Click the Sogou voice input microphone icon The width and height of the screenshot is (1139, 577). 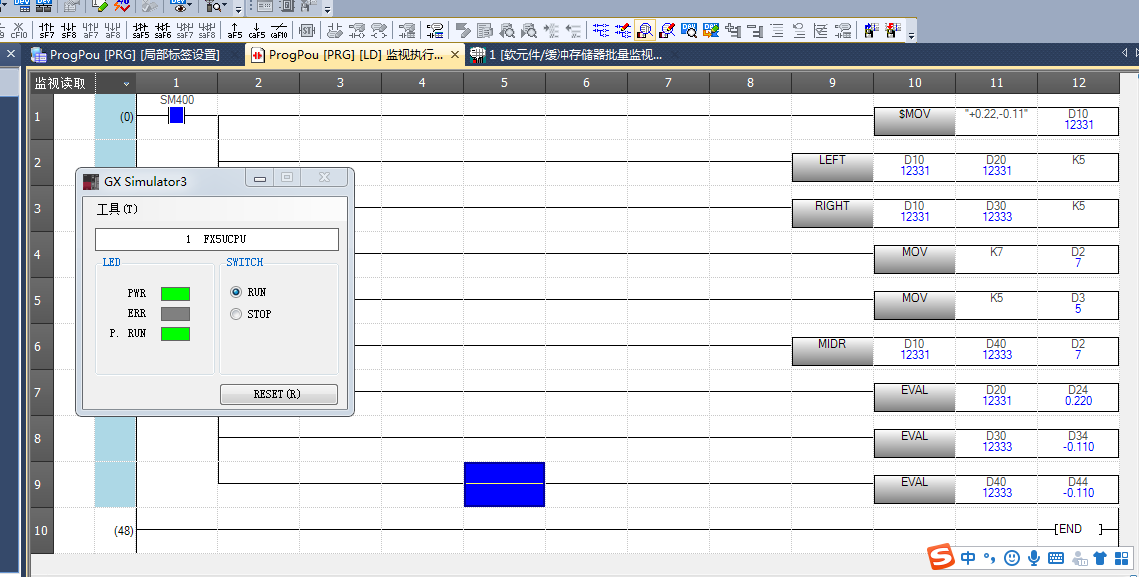pos(1034,557)
